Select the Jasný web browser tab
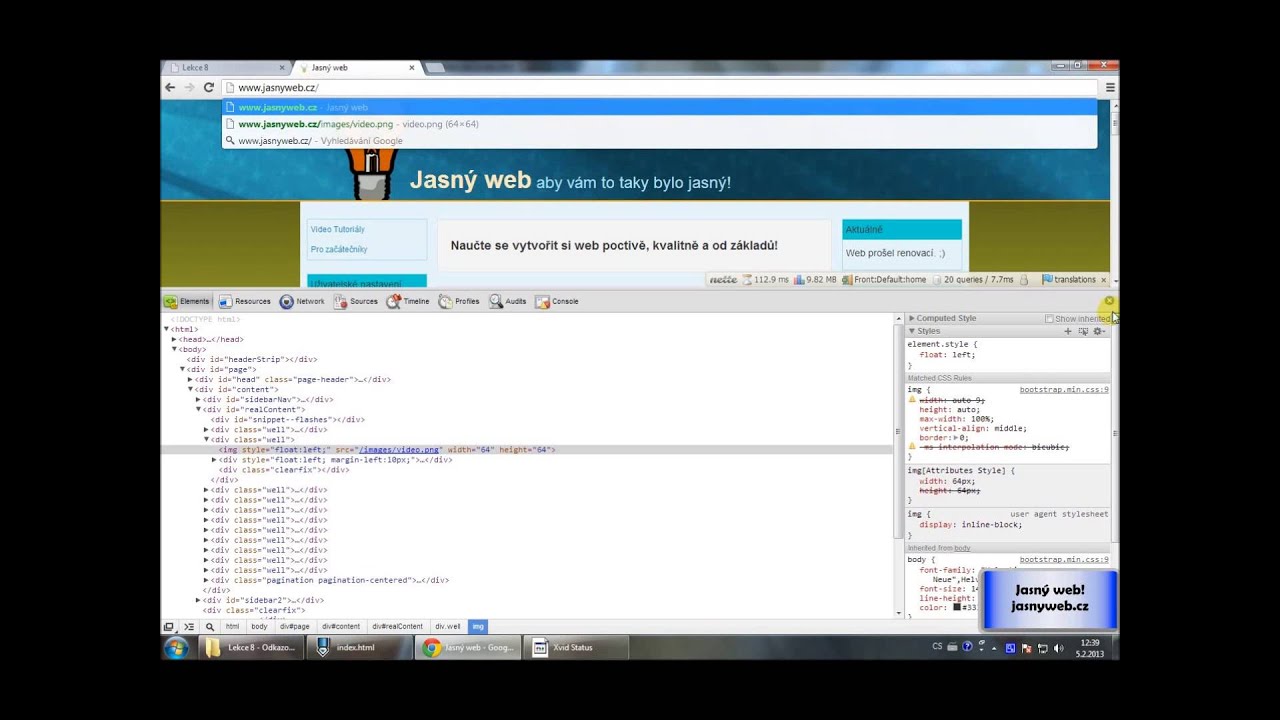This screenshot has width=1280, height=720. (357, 67)
